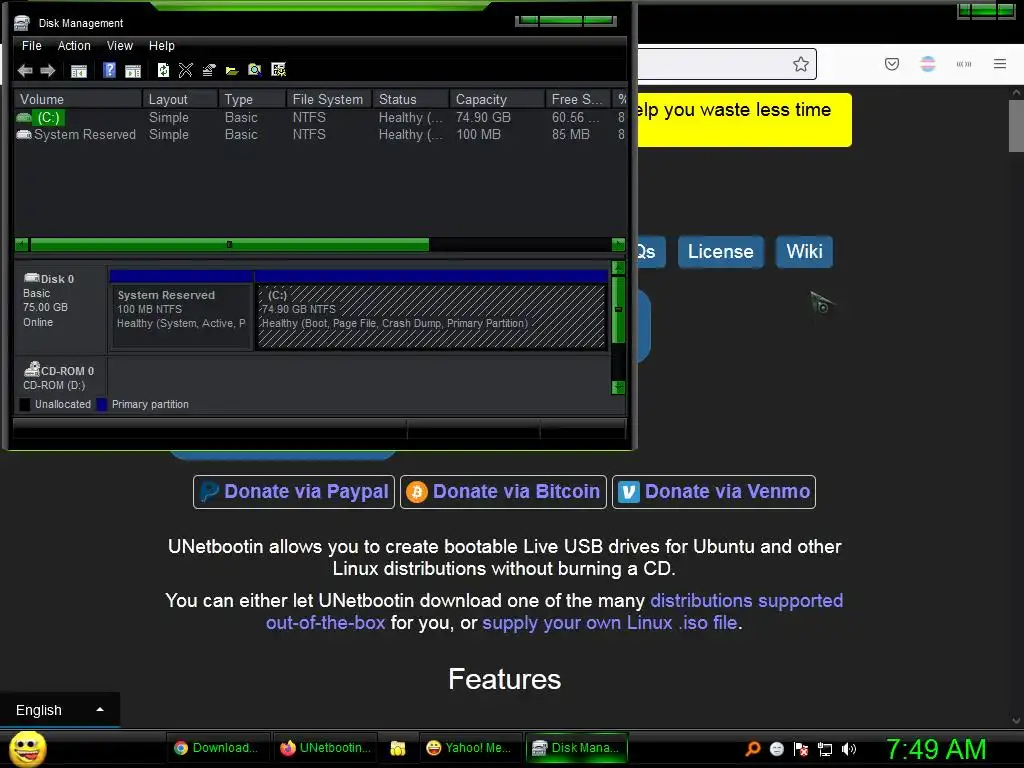Click the Donate via Venmo button

[714, 492]
